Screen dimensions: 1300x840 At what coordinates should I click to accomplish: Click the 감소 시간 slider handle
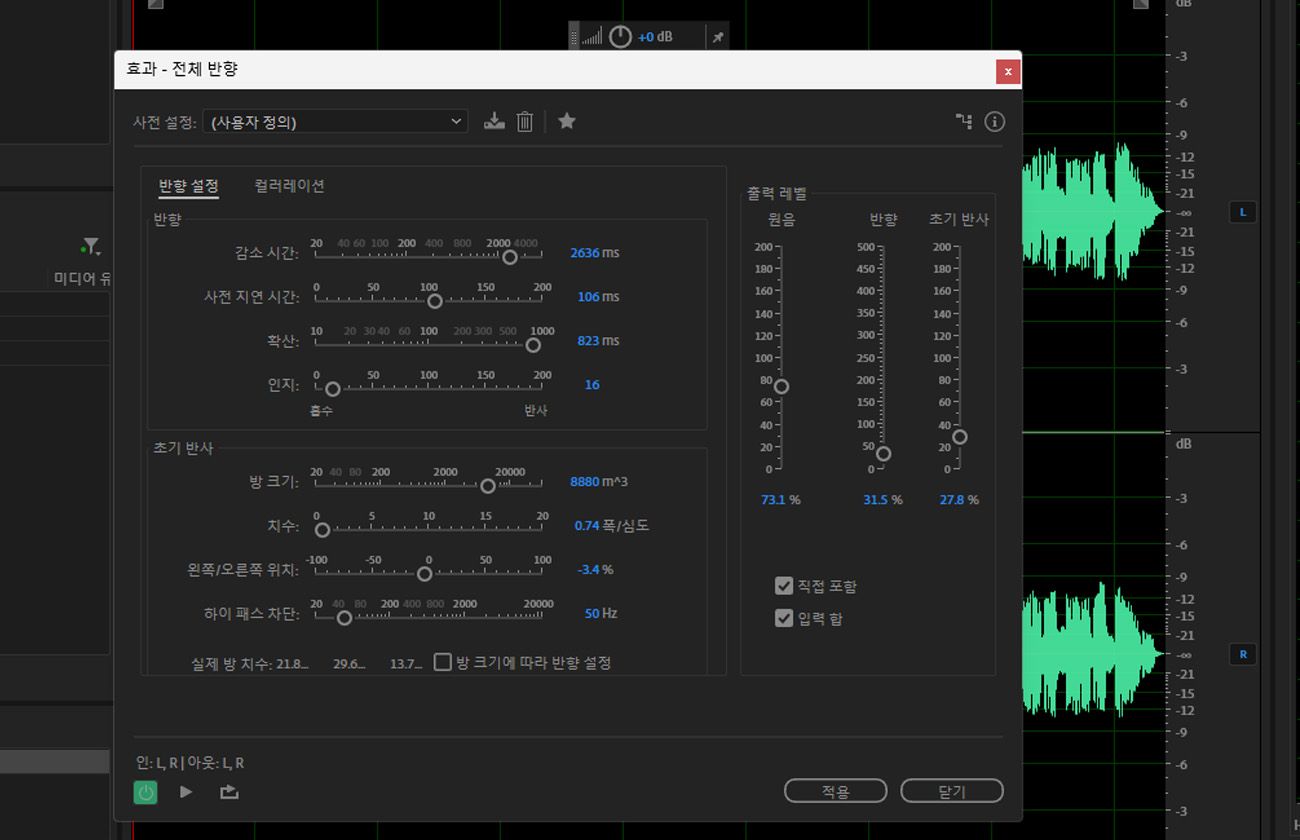coord(510,257)
